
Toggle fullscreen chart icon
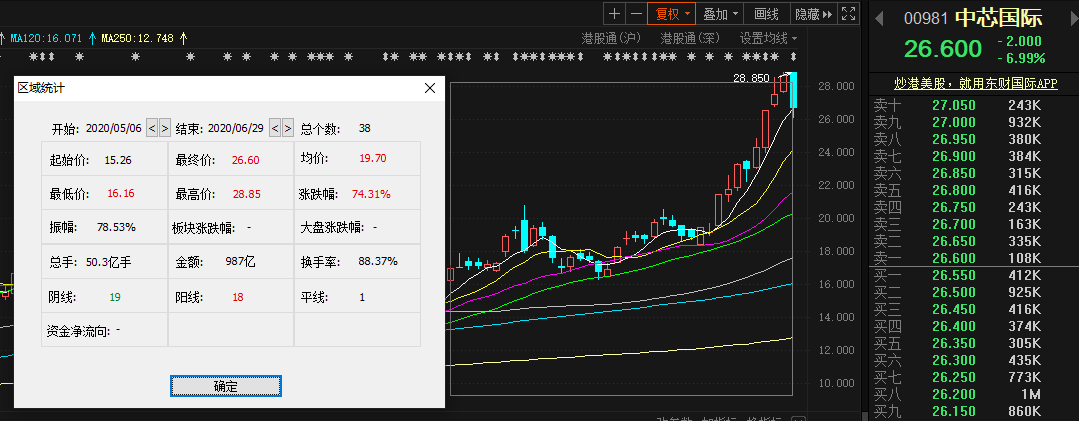click(x=848, y=14)
